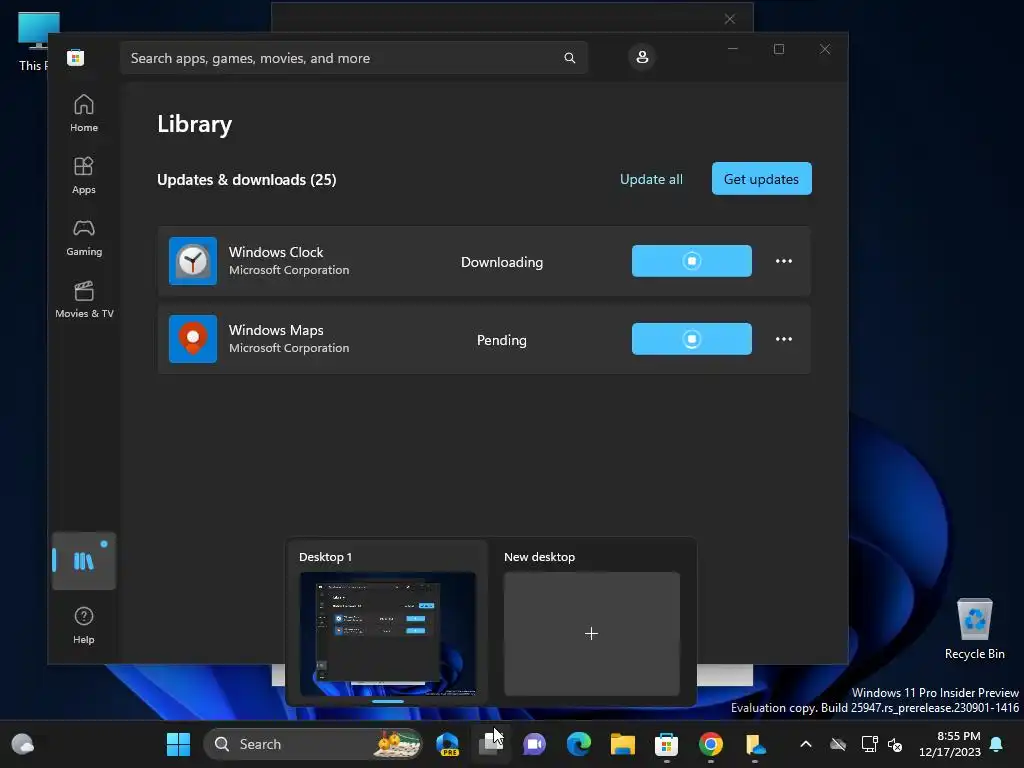
Task: Click the Get updates button
Action: 761,178
